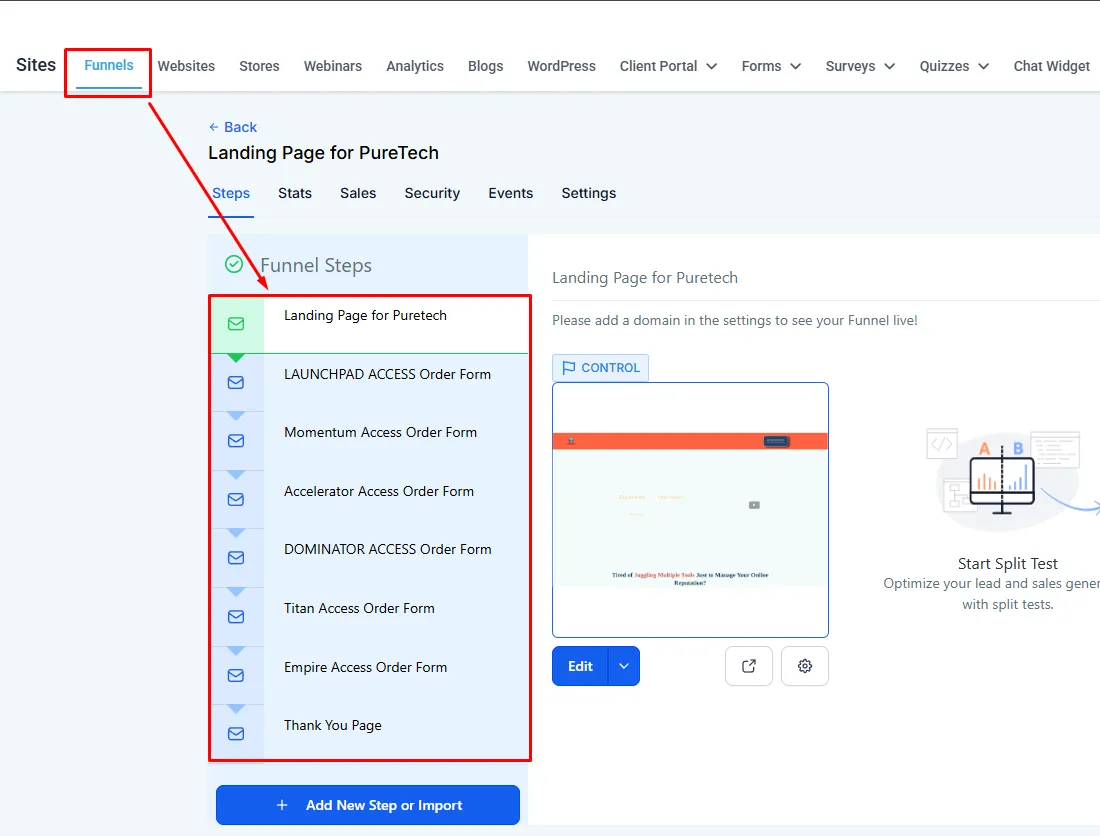The width and height of the screenshot is (1100, 836).
Task: Select the Thank You Page step
Action: 370,732
